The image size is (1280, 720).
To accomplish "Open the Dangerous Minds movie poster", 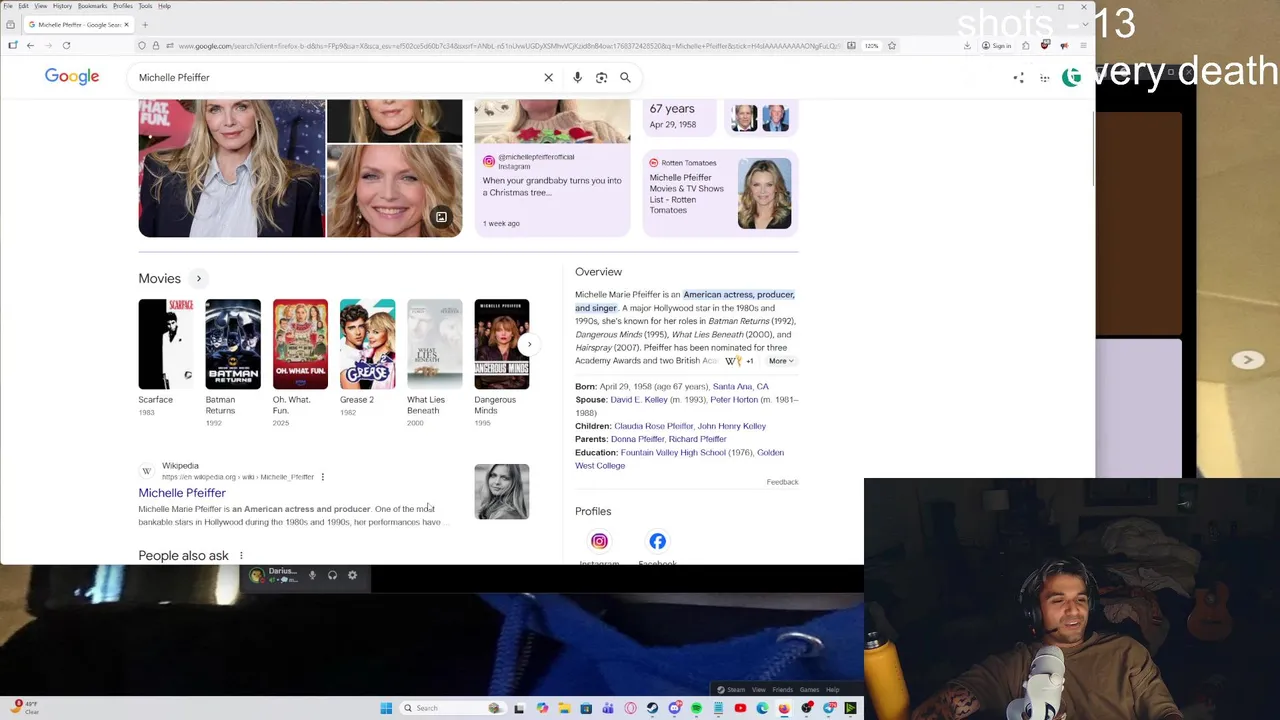I will click(502, 344).
